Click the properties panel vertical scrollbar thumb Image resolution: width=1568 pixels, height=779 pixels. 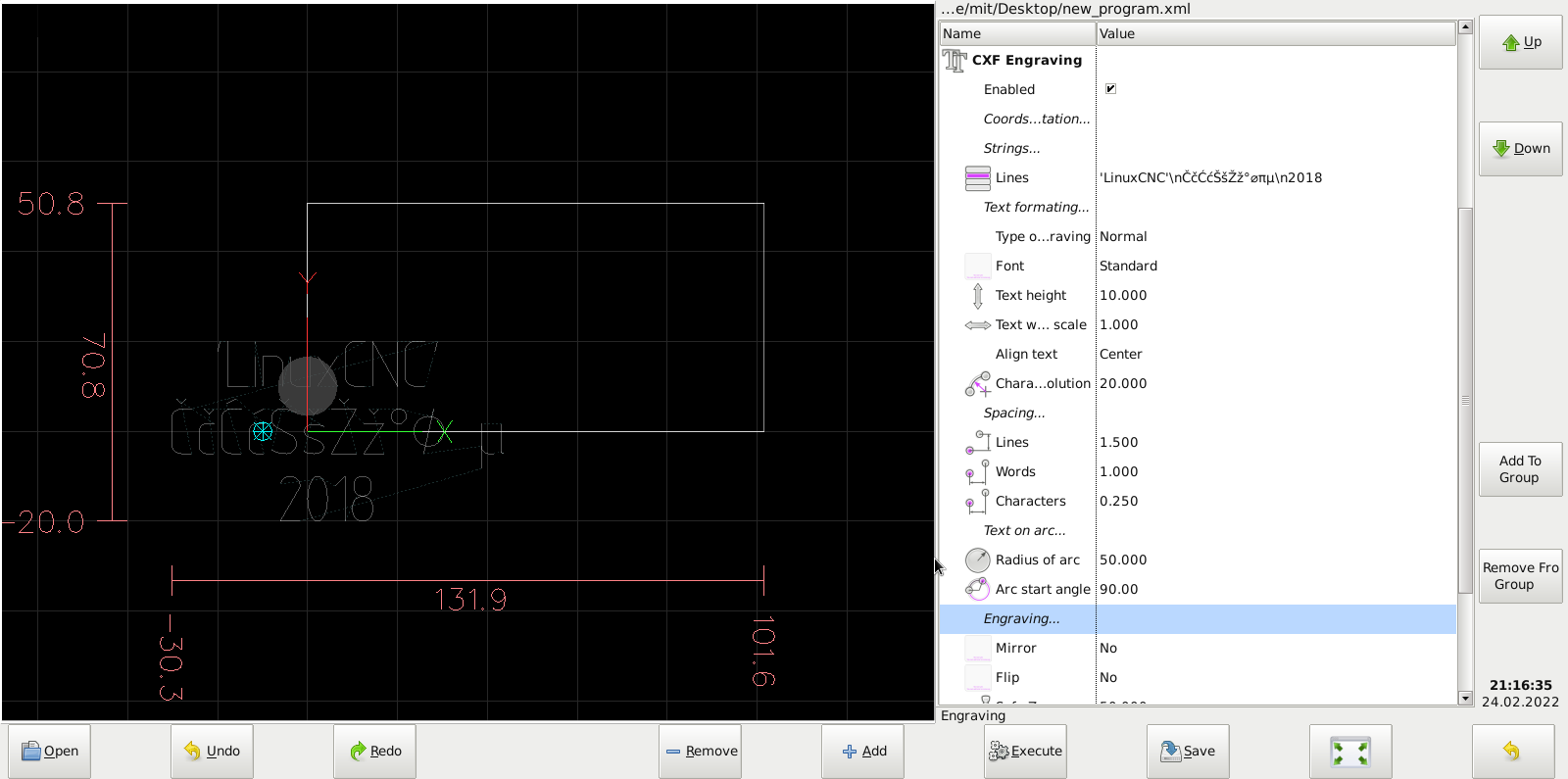pos(1465,400)
